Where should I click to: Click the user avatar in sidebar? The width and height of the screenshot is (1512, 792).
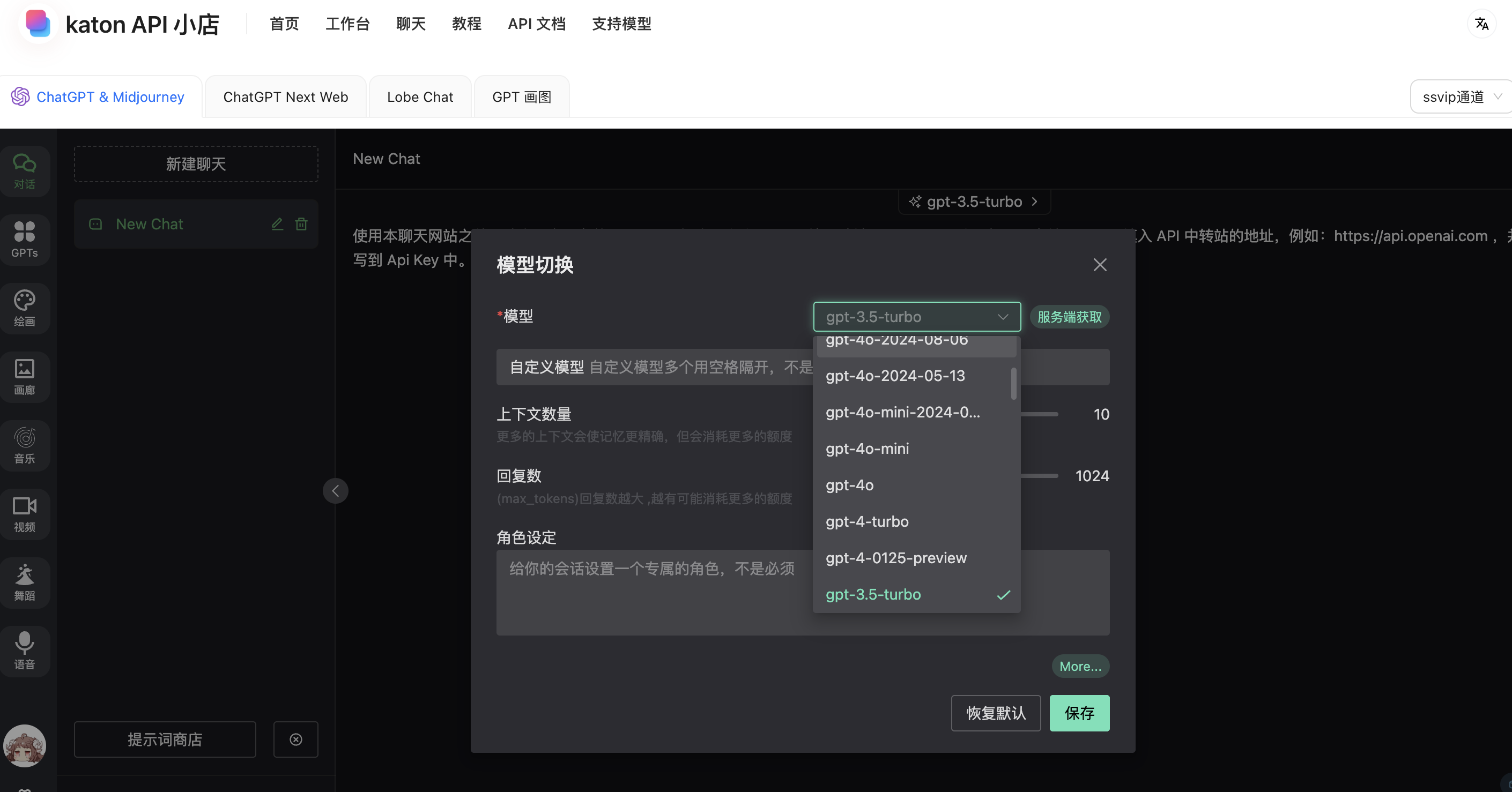click(25, 746)
